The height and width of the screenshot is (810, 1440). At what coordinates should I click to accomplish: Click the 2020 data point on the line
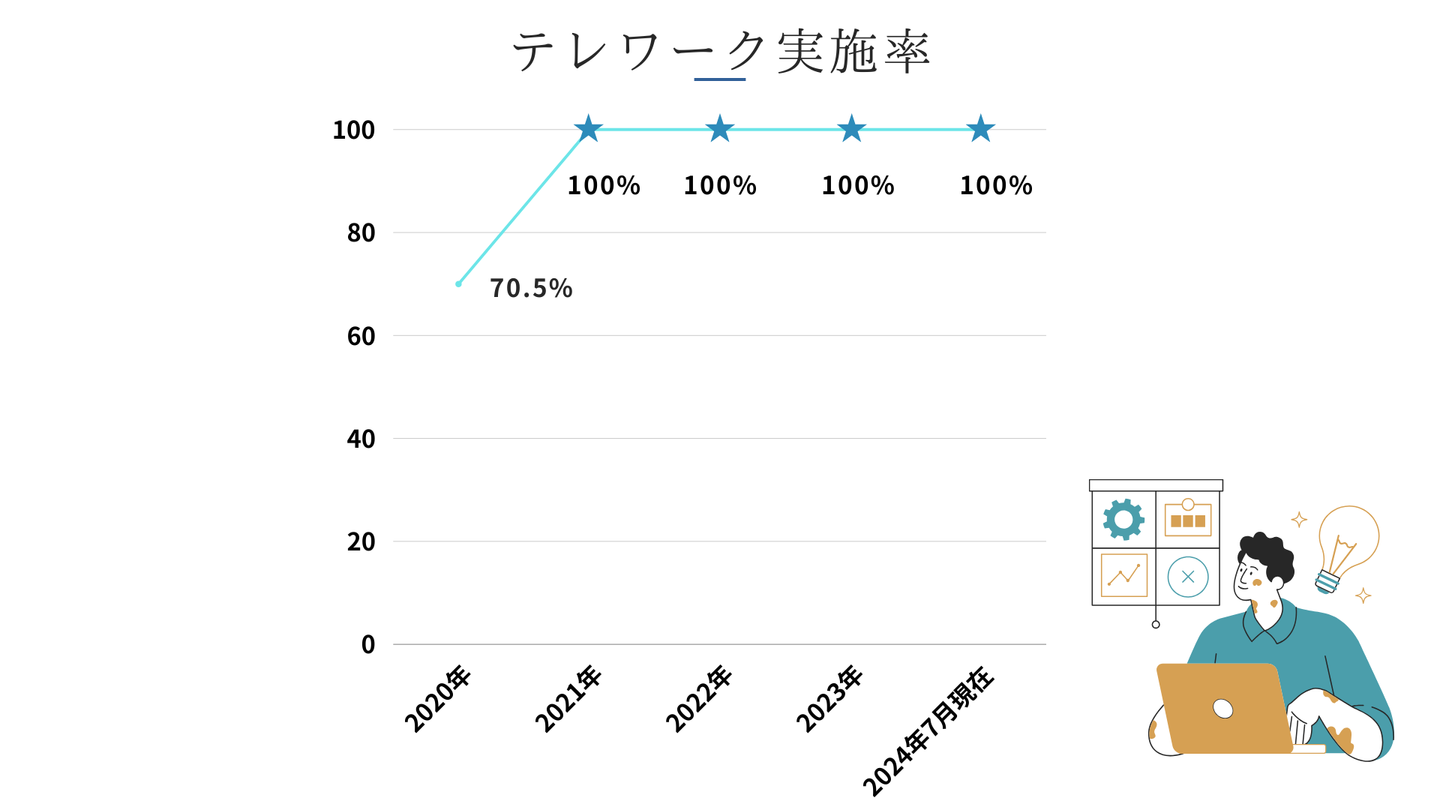[x=459, y=284]
